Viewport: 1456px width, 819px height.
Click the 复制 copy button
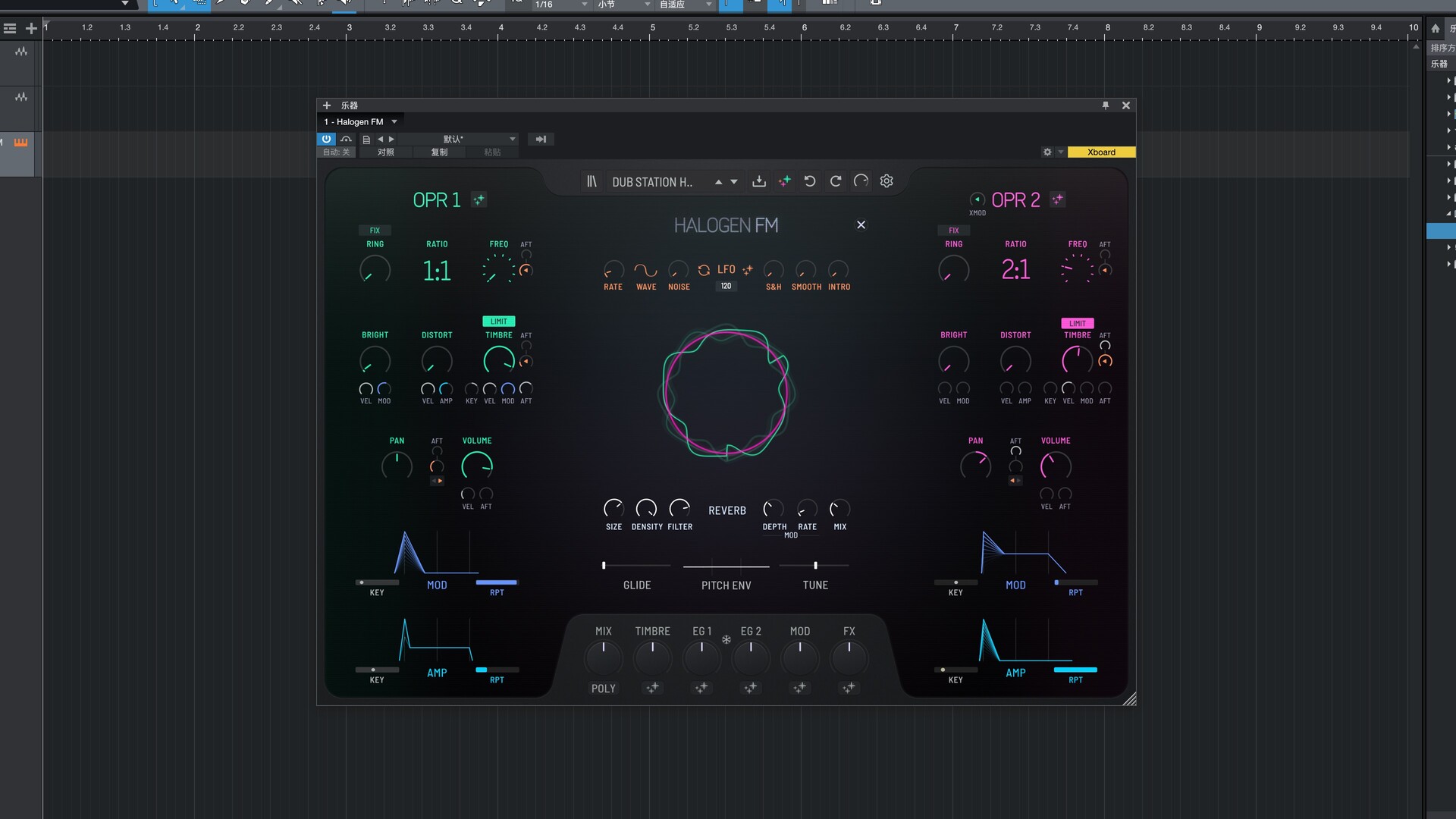click(x=439, y=152)
